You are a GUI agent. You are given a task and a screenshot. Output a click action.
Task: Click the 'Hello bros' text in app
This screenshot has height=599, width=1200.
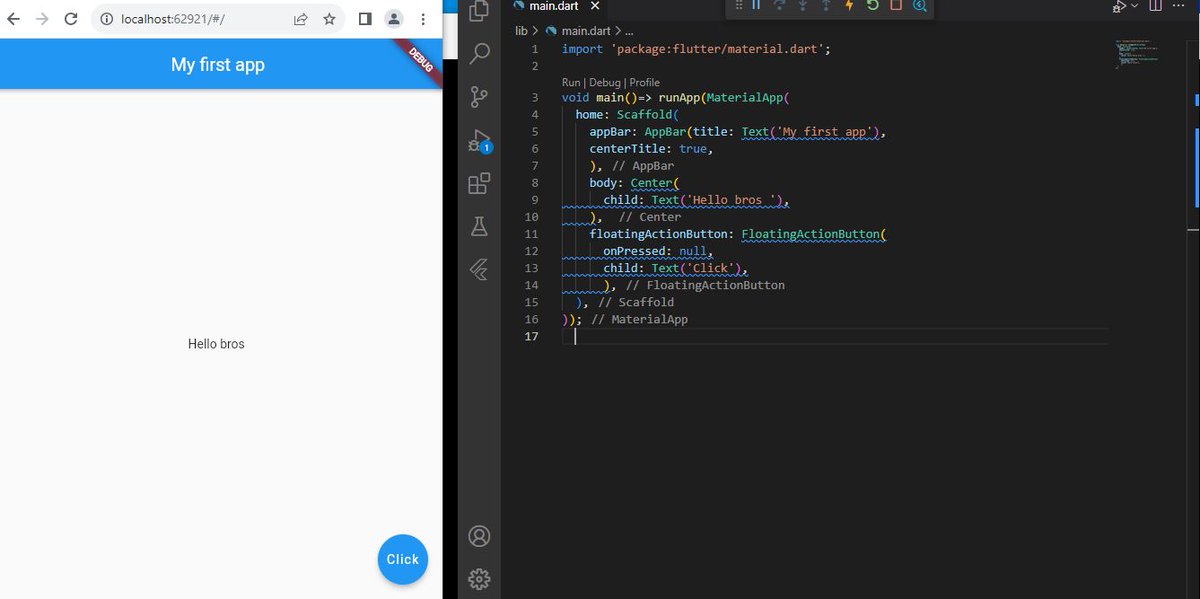click(x=216, y=344)
